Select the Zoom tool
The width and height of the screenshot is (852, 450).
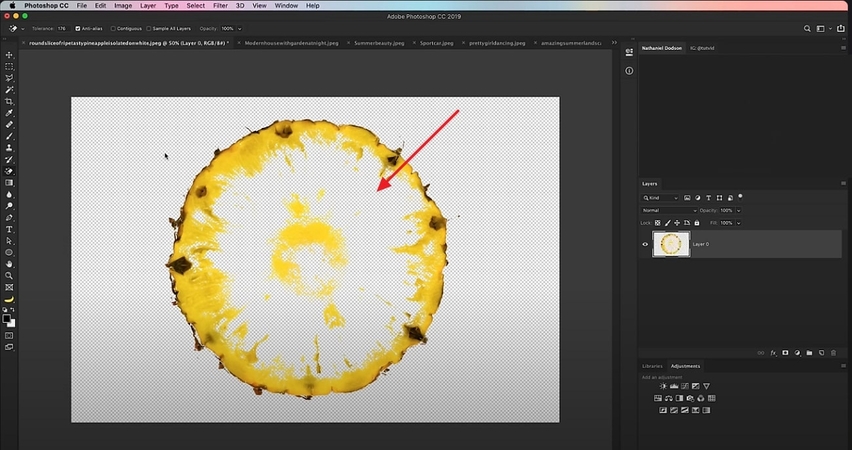pos(9,276)
